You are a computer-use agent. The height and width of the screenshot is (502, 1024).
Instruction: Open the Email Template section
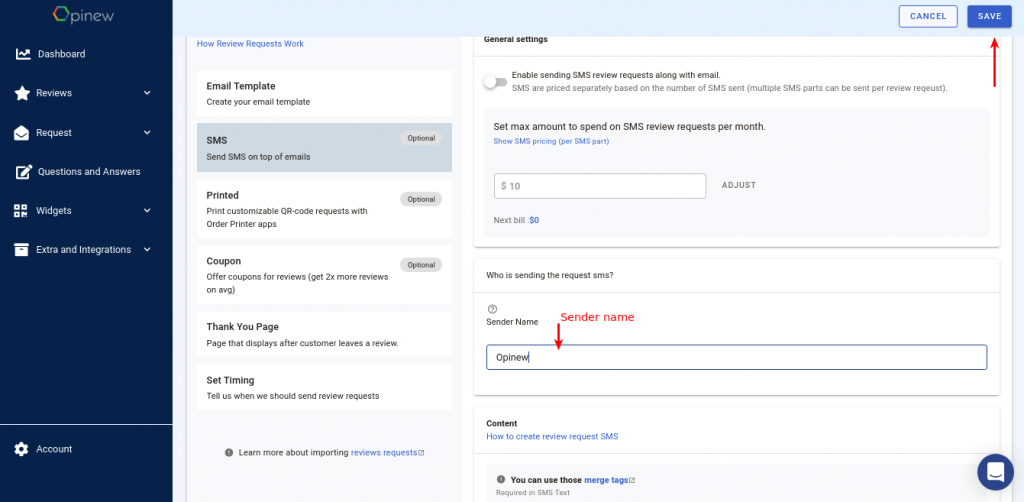pos(324,93)
